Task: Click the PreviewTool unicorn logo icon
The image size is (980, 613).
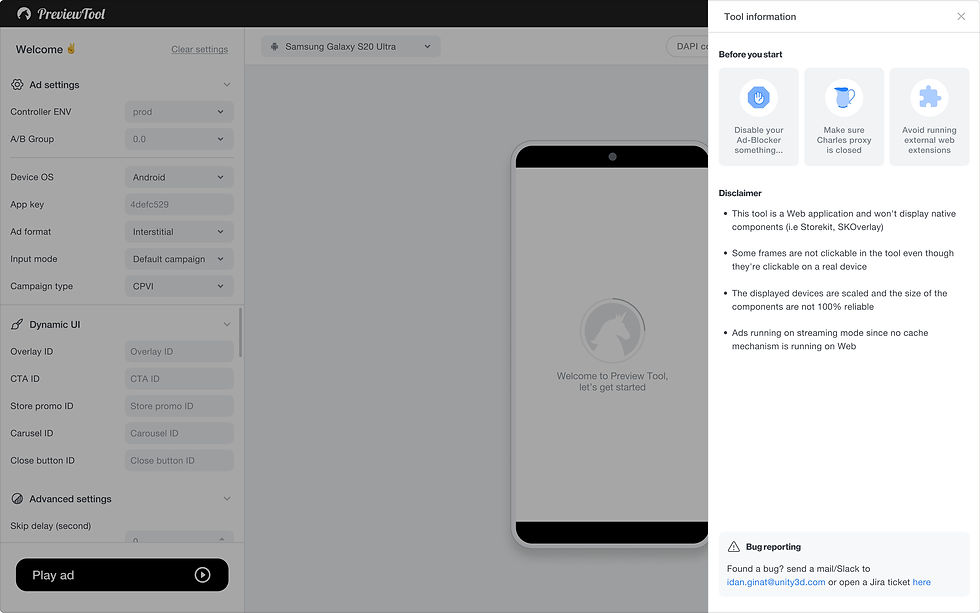Action: 24,14
